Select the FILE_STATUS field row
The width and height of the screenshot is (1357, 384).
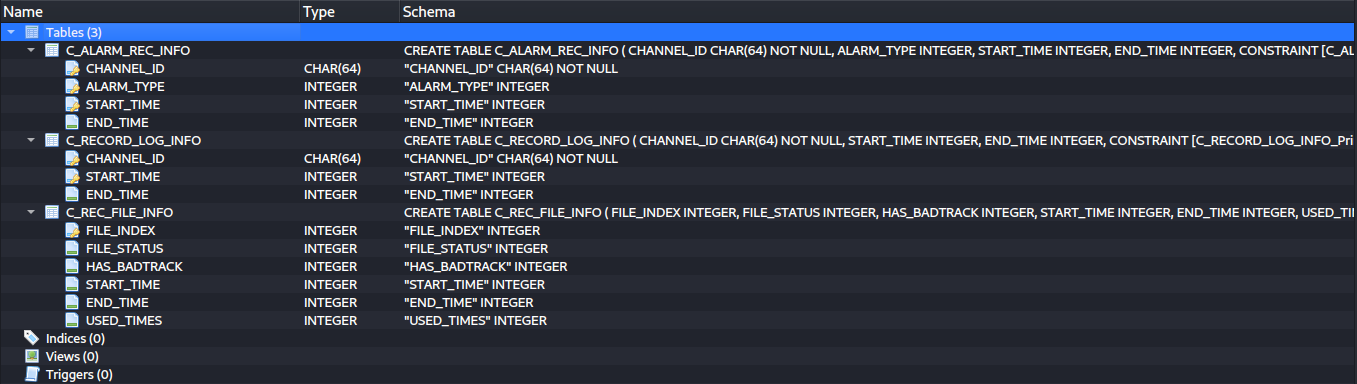coord(678,248)
